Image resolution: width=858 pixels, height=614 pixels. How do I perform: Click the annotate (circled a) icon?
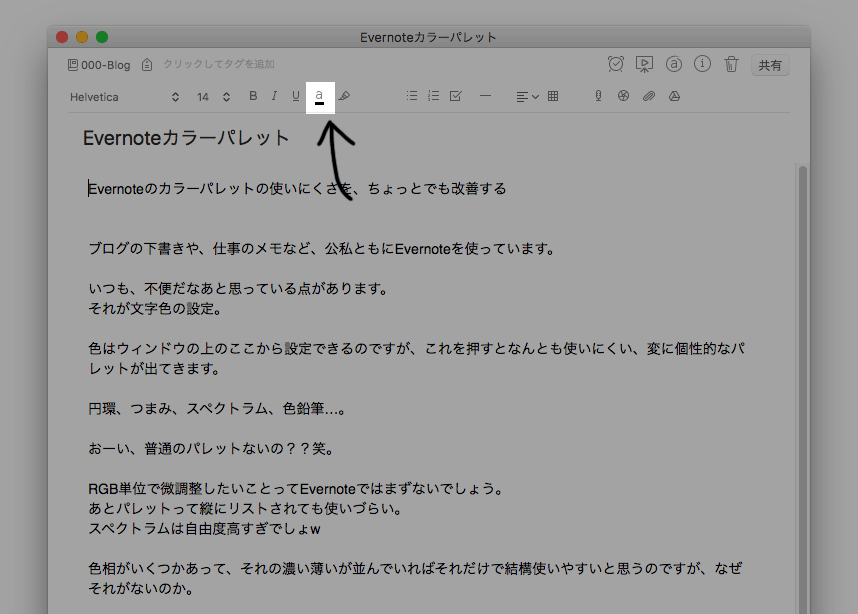(x=674, y=64)
